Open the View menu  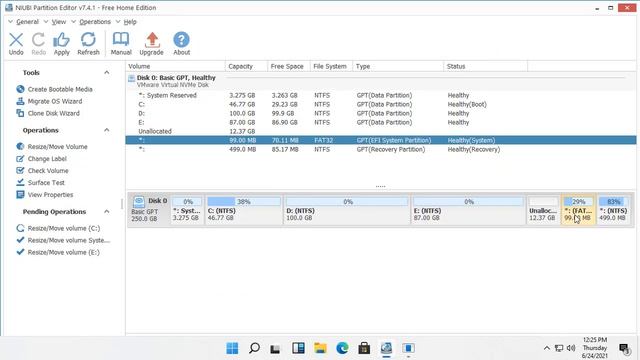click(x=59, y=22)
